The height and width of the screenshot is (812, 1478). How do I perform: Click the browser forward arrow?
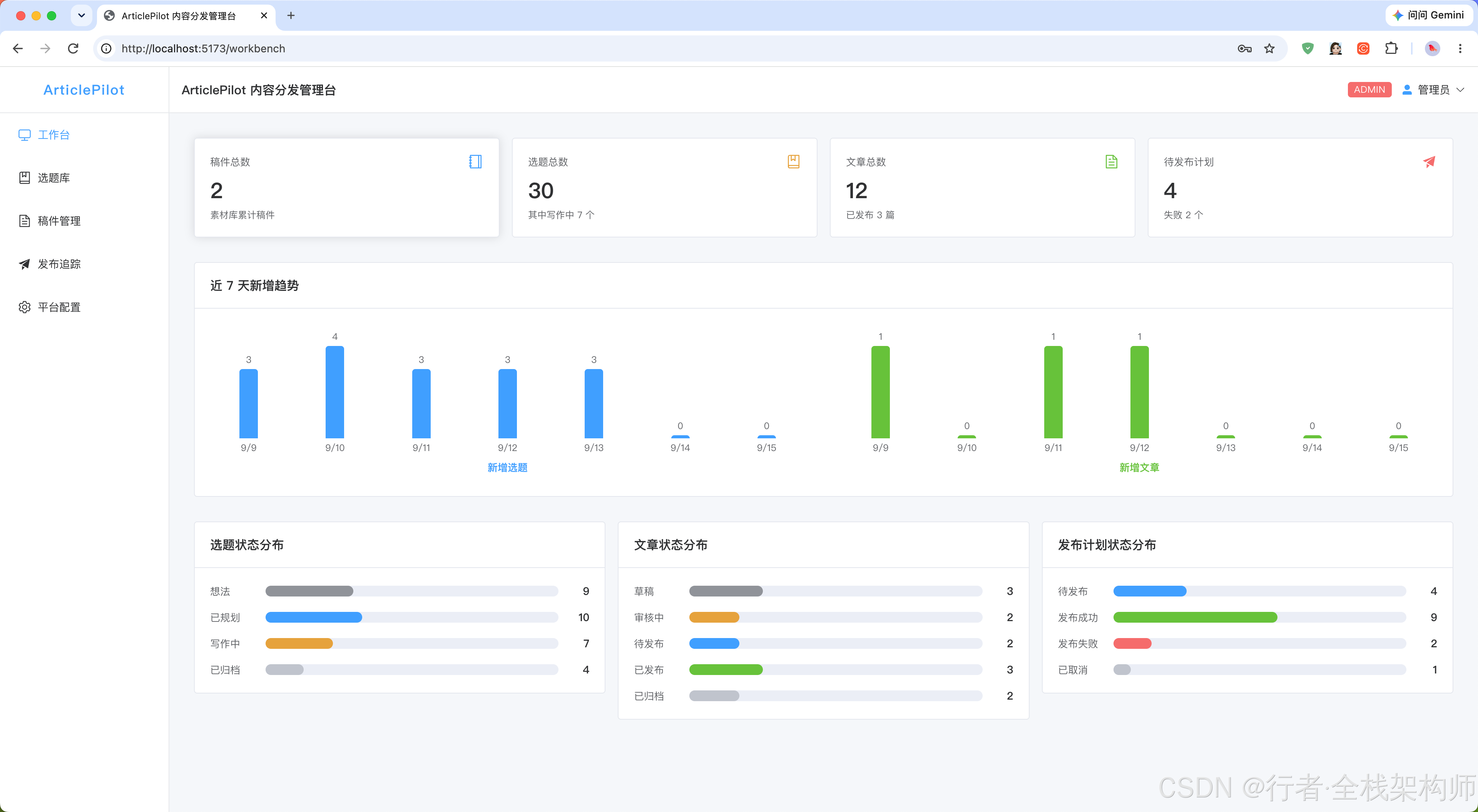pyautogui.click(x=45, y=49)
